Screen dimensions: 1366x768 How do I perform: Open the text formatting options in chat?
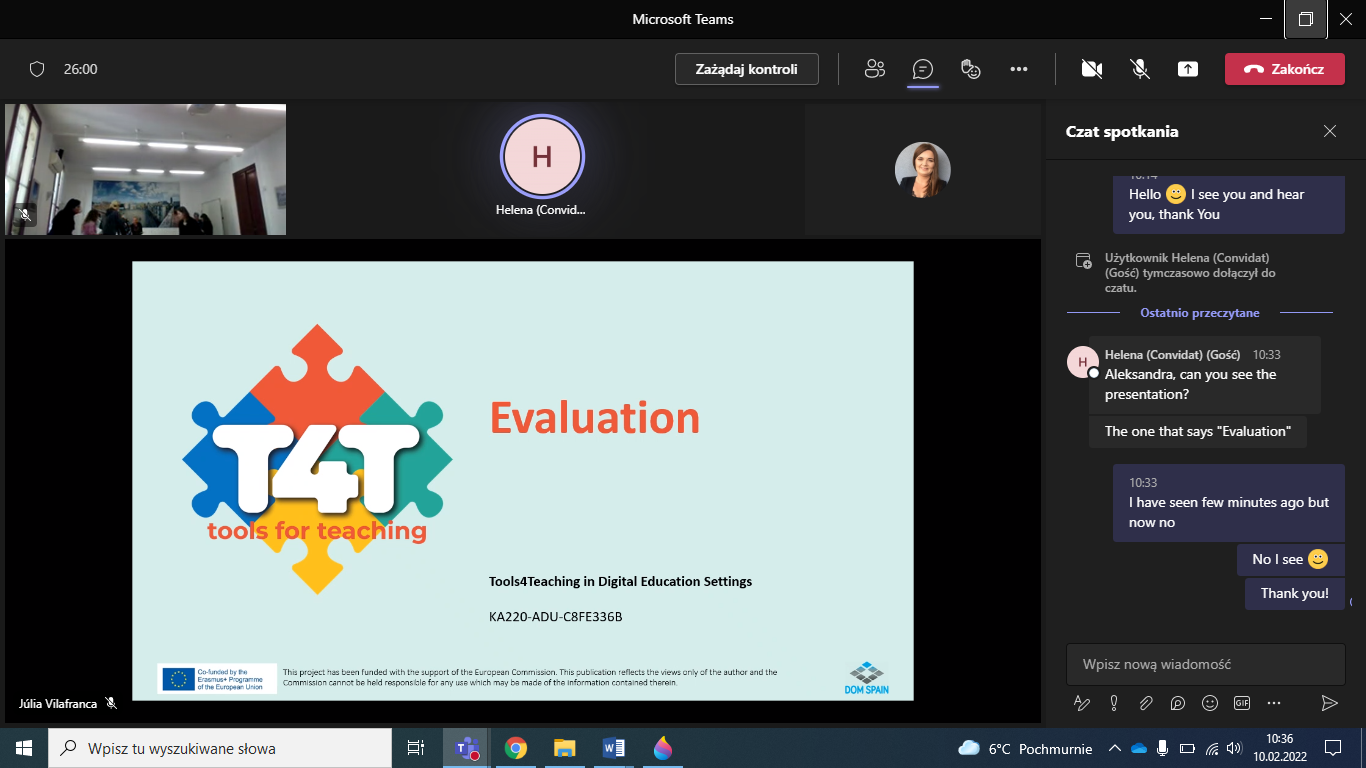pyautogui.click(x=1081, y=703)
